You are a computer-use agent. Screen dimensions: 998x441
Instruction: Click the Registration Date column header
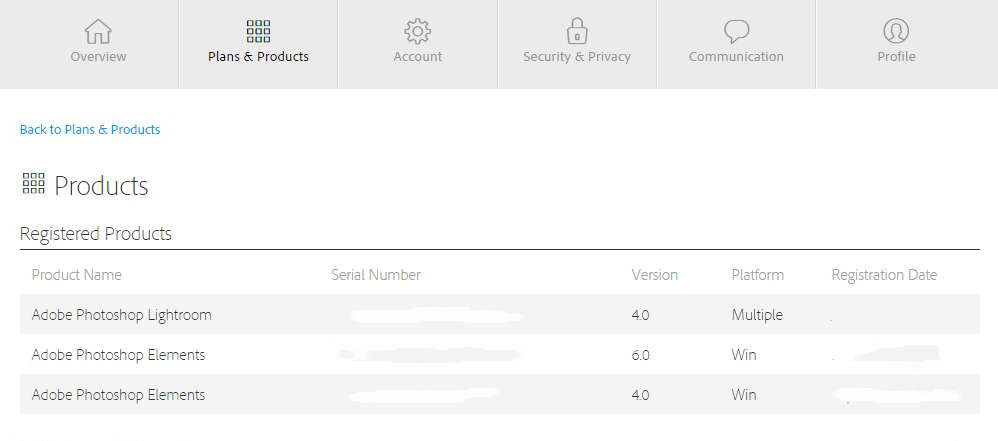884,275
